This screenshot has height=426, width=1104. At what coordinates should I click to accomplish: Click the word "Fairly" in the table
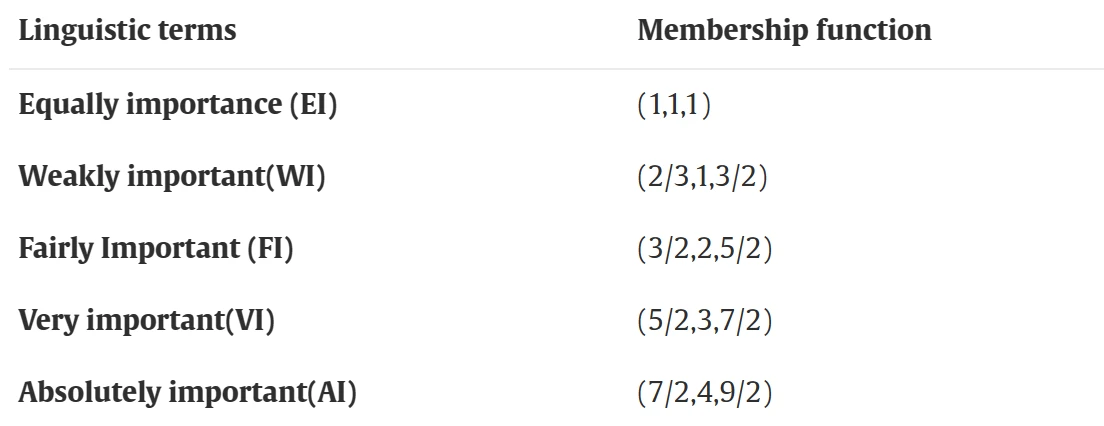click(x=51, y=249)
